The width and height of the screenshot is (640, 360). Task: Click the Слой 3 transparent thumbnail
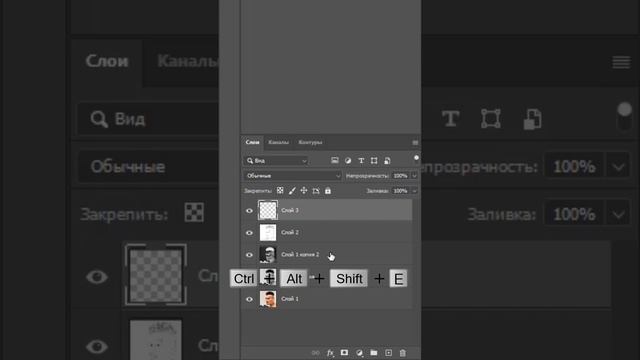268,210
